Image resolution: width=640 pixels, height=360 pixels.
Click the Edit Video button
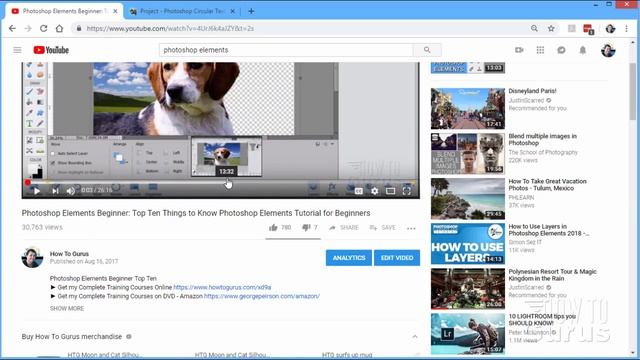coord(397,258)
